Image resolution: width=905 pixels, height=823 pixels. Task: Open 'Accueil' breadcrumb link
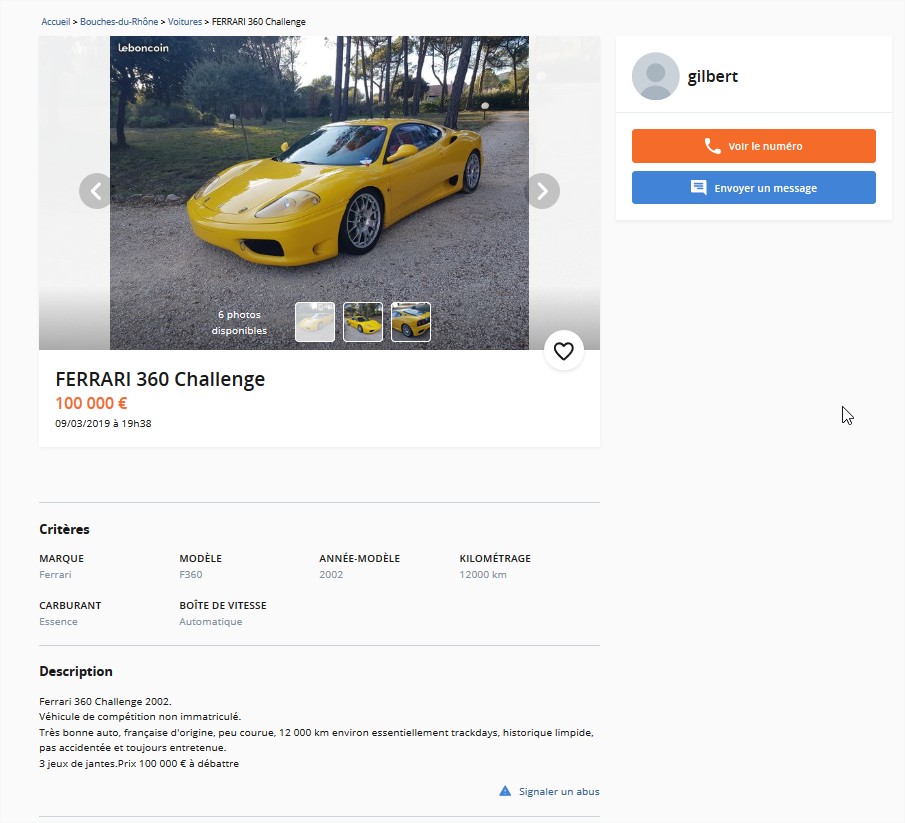[55, 22]
